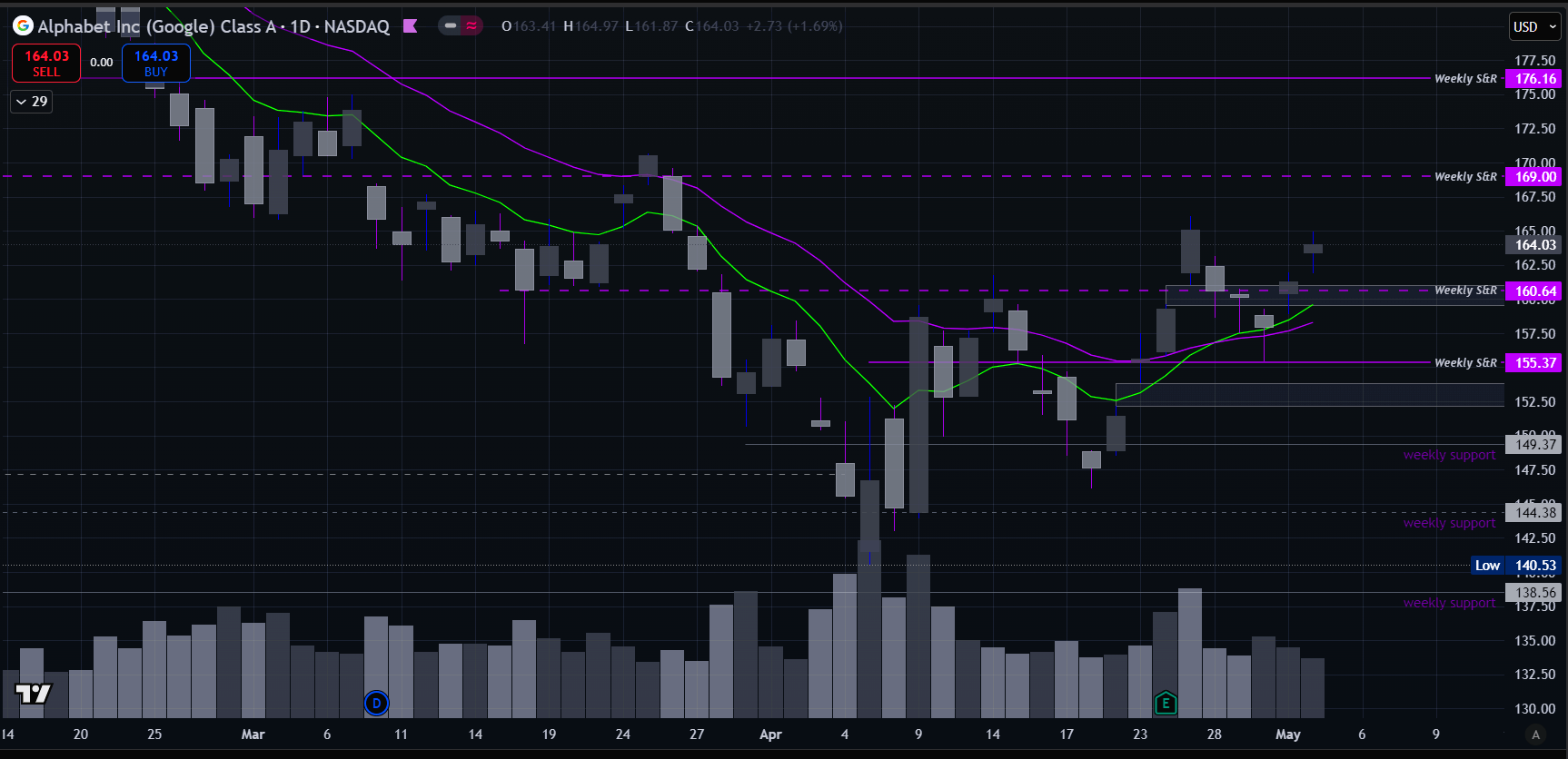
Task: Click 'Weekly S&R' text beside 176.16
Action: (x=1465, y=79)
